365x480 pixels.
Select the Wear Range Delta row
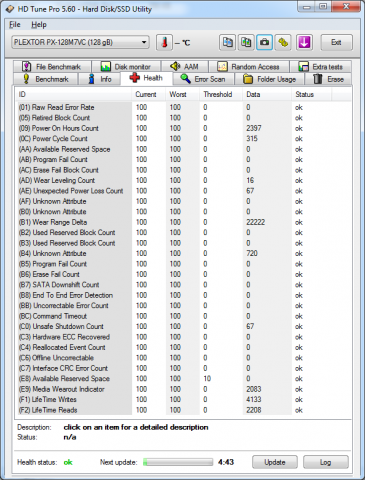point(183,222)
